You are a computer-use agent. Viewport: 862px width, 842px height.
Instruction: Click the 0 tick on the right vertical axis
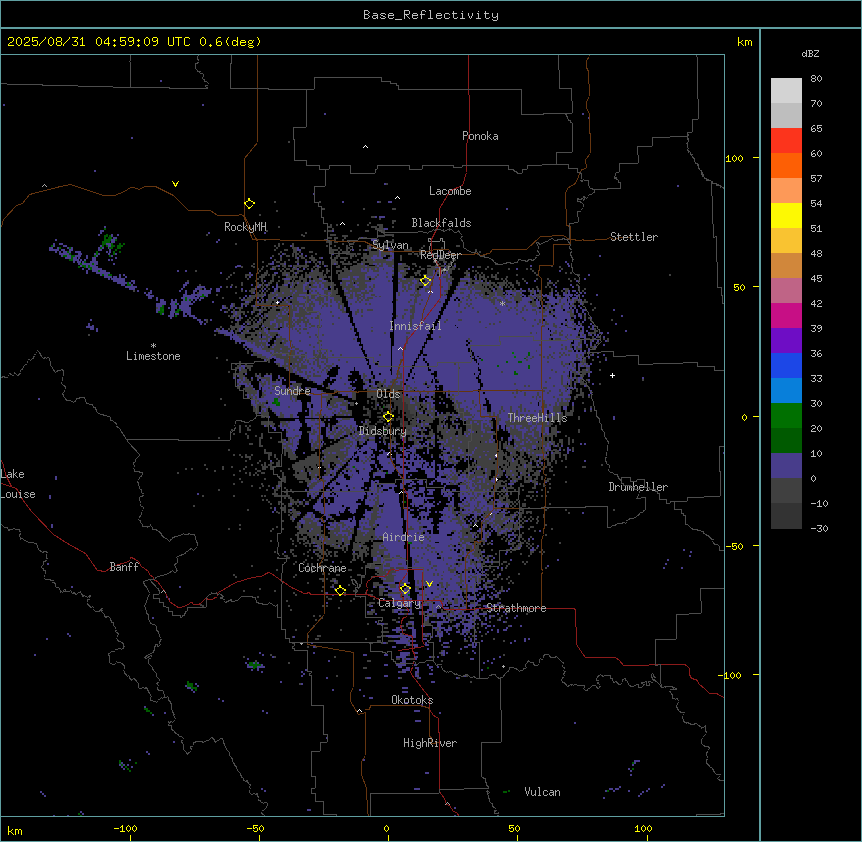point(744,417)
